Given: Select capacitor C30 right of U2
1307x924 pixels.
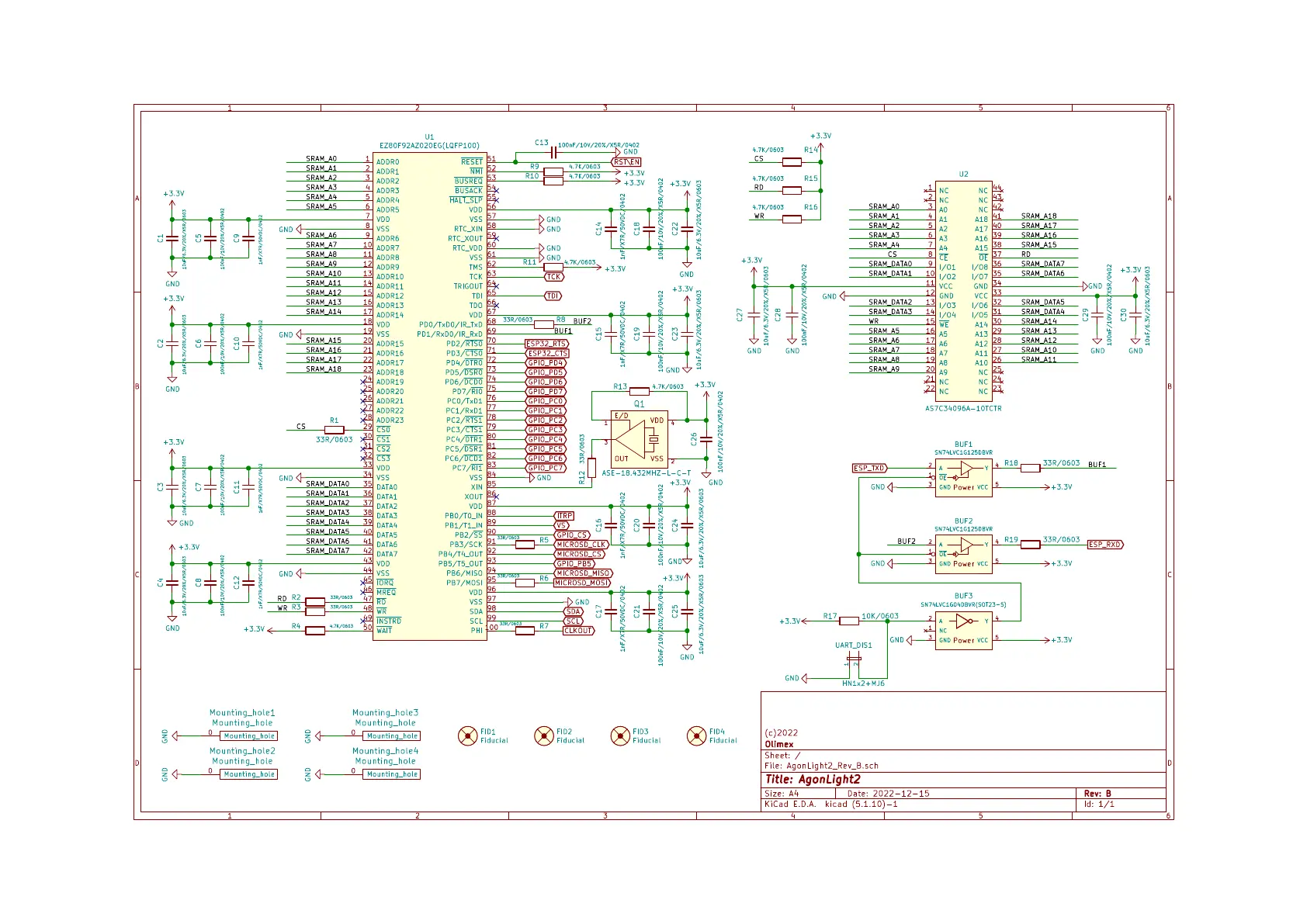Looking at the screenshot, I should pyautogui.click(x=1135, y=315).
